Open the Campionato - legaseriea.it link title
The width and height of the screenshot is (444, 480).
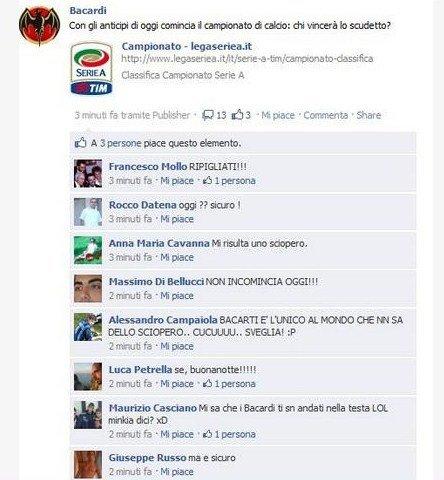pos(187,46)
